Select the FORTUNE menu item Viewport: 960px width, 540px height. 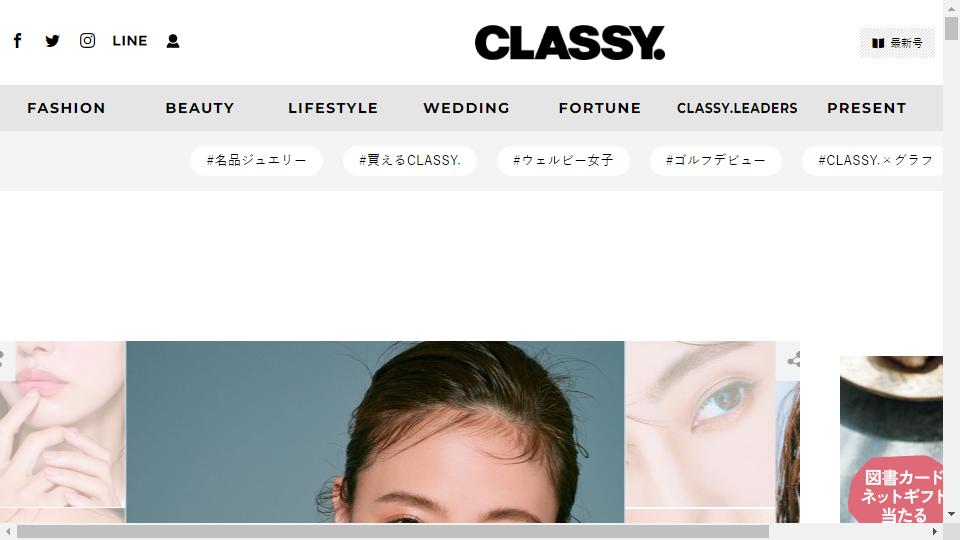point(600,108)
